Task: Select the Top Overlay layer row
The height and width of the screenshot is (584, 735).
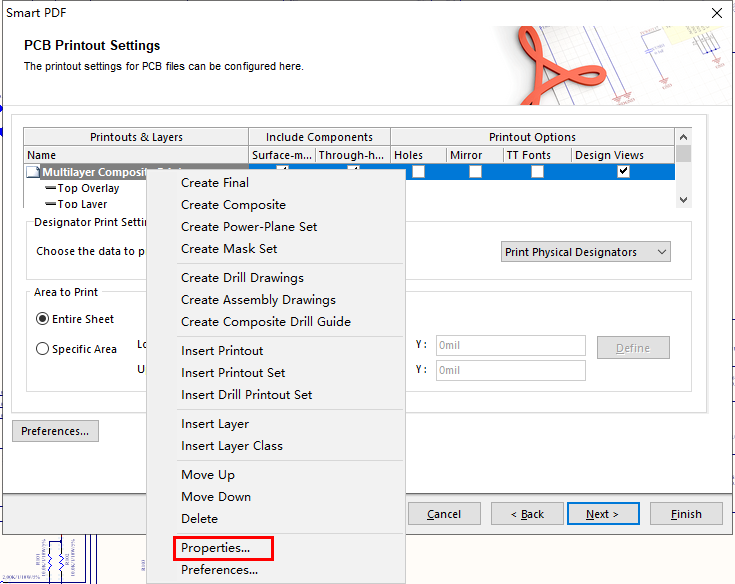Action: point(88,188)
